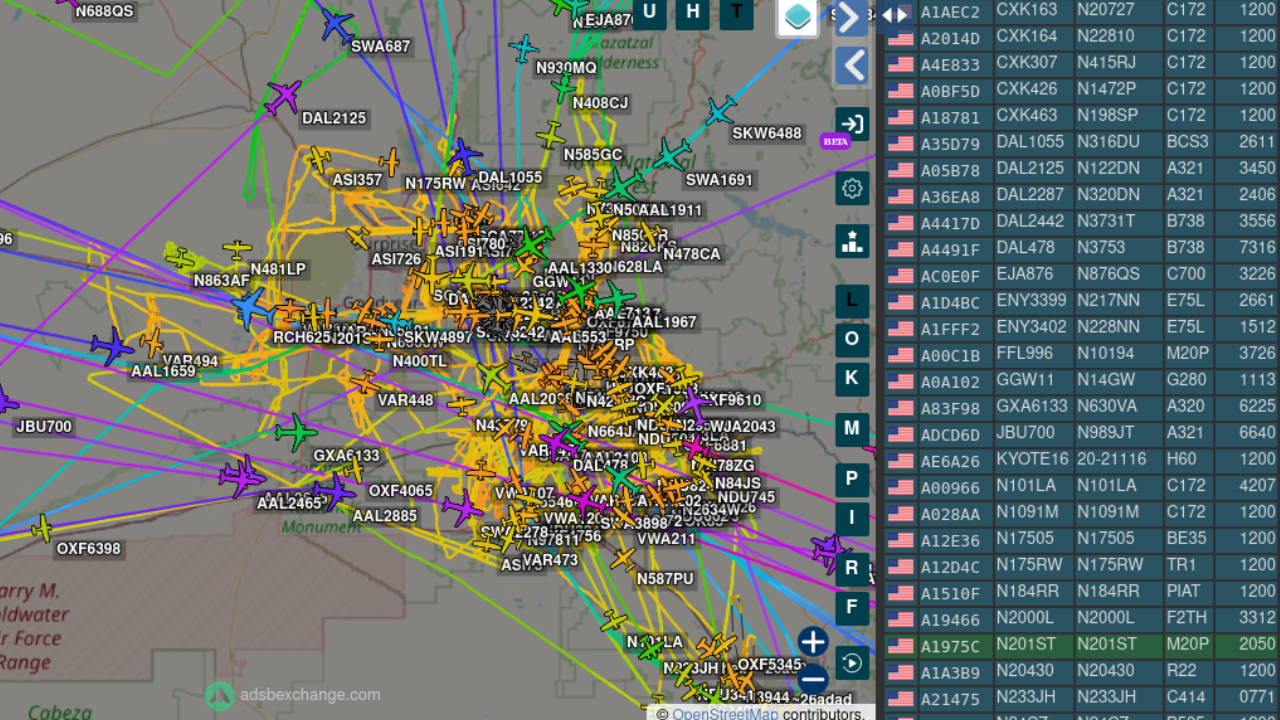Select the blue RCH625 aircraft icon

click(250, 308)
